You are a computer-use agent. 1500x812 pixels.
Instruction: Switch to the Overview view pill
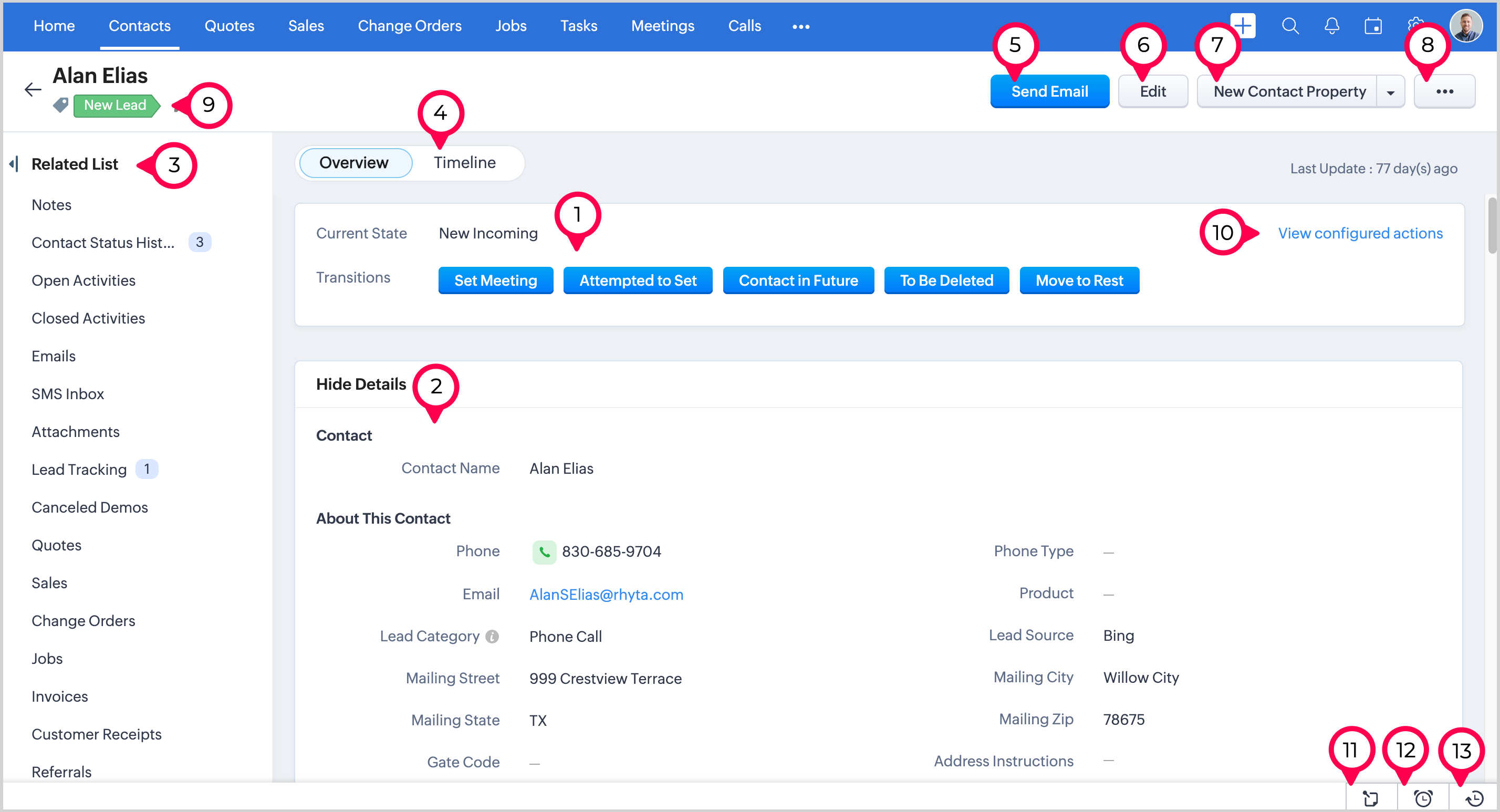click(353, 163)
